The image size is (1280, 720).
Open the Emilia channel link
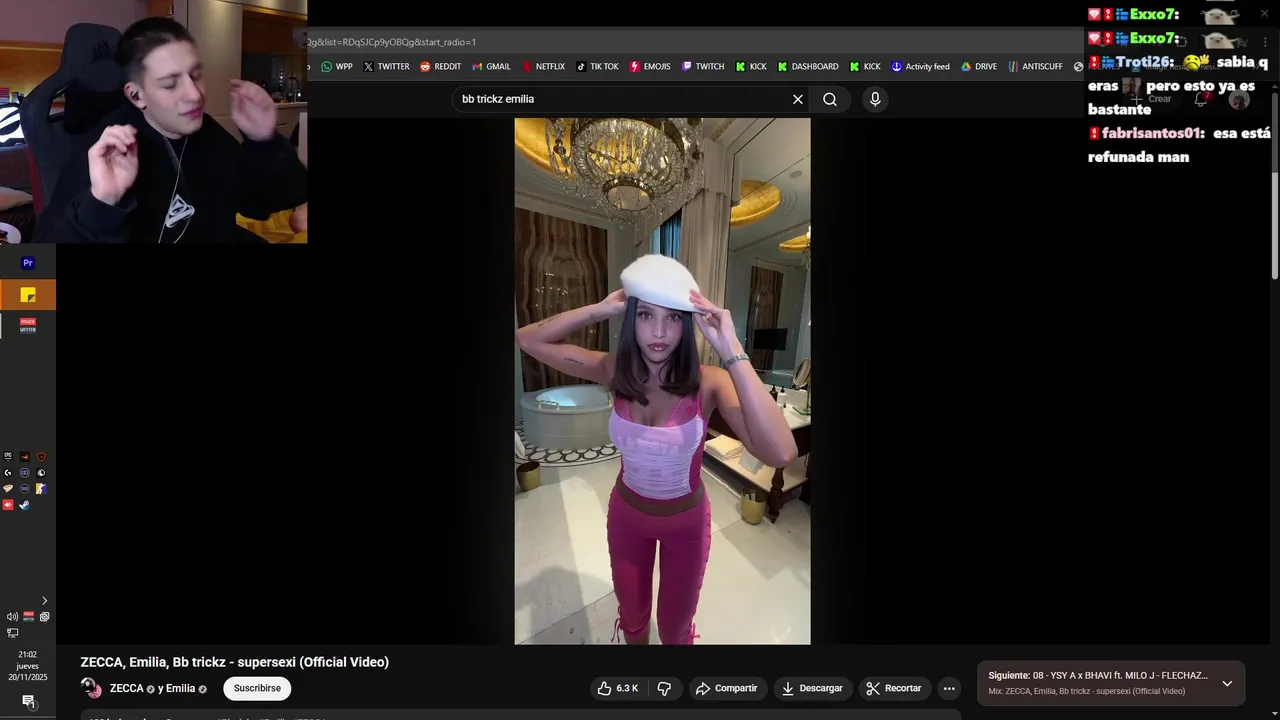tap(180, 688)
